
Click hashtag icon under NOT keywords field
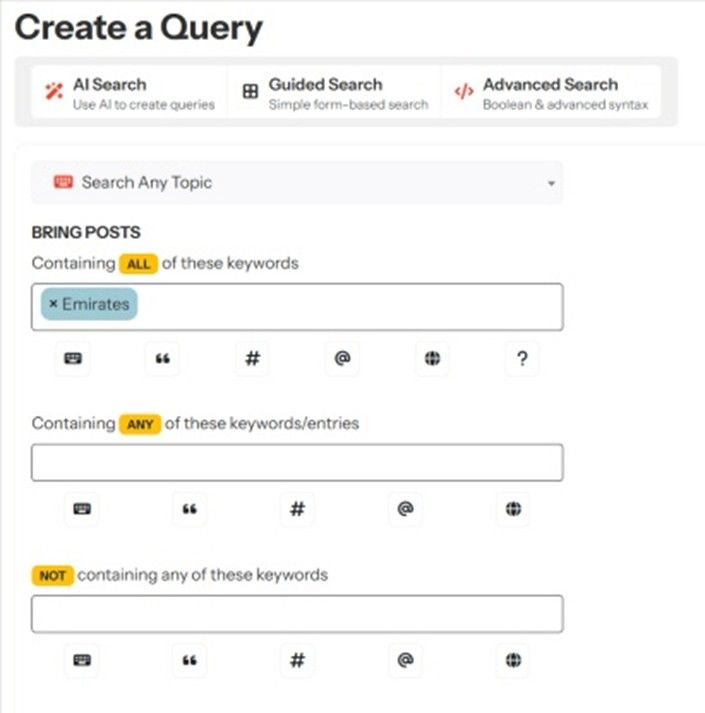click(x=297, y=660)
